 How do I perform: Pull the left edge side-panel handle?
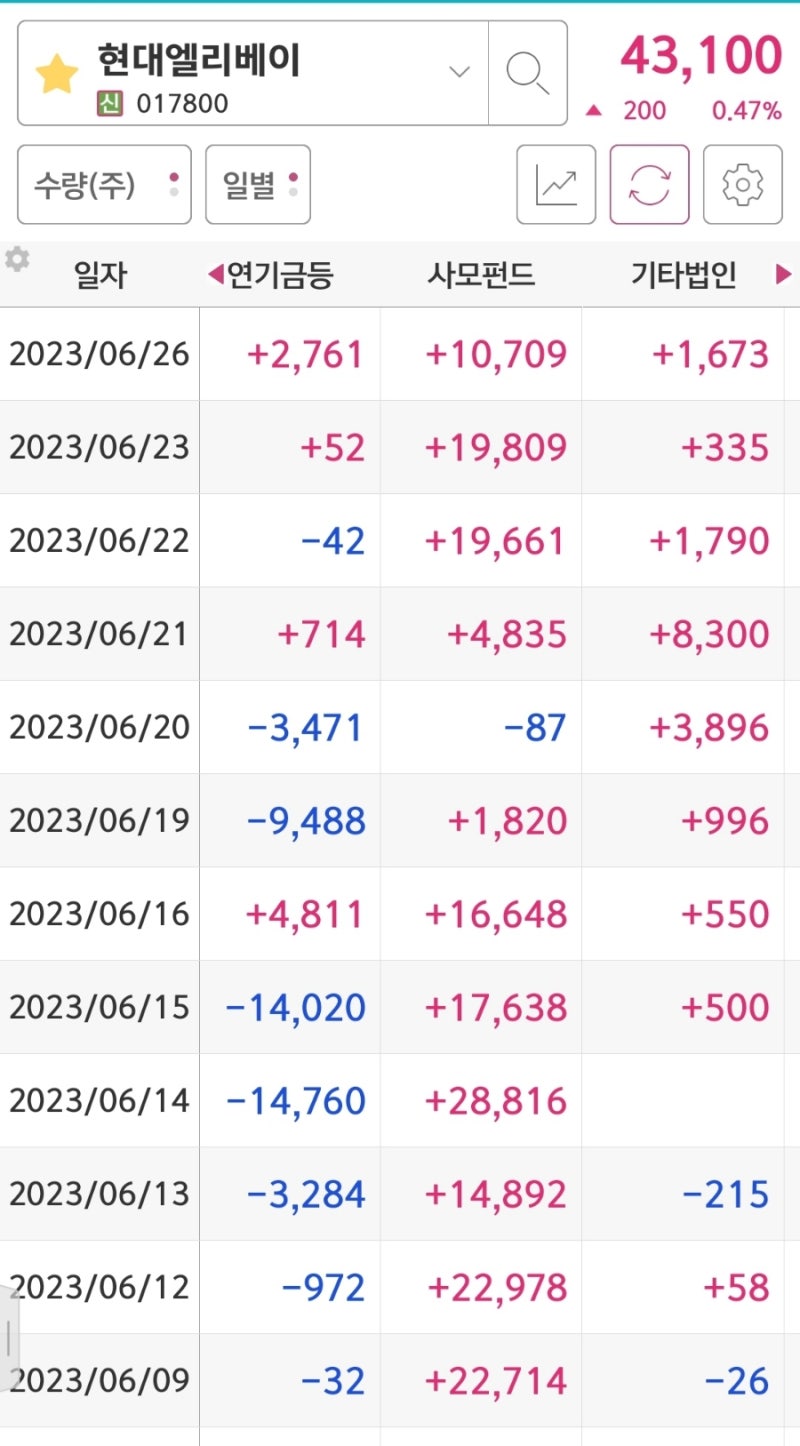click(8, 1337)
